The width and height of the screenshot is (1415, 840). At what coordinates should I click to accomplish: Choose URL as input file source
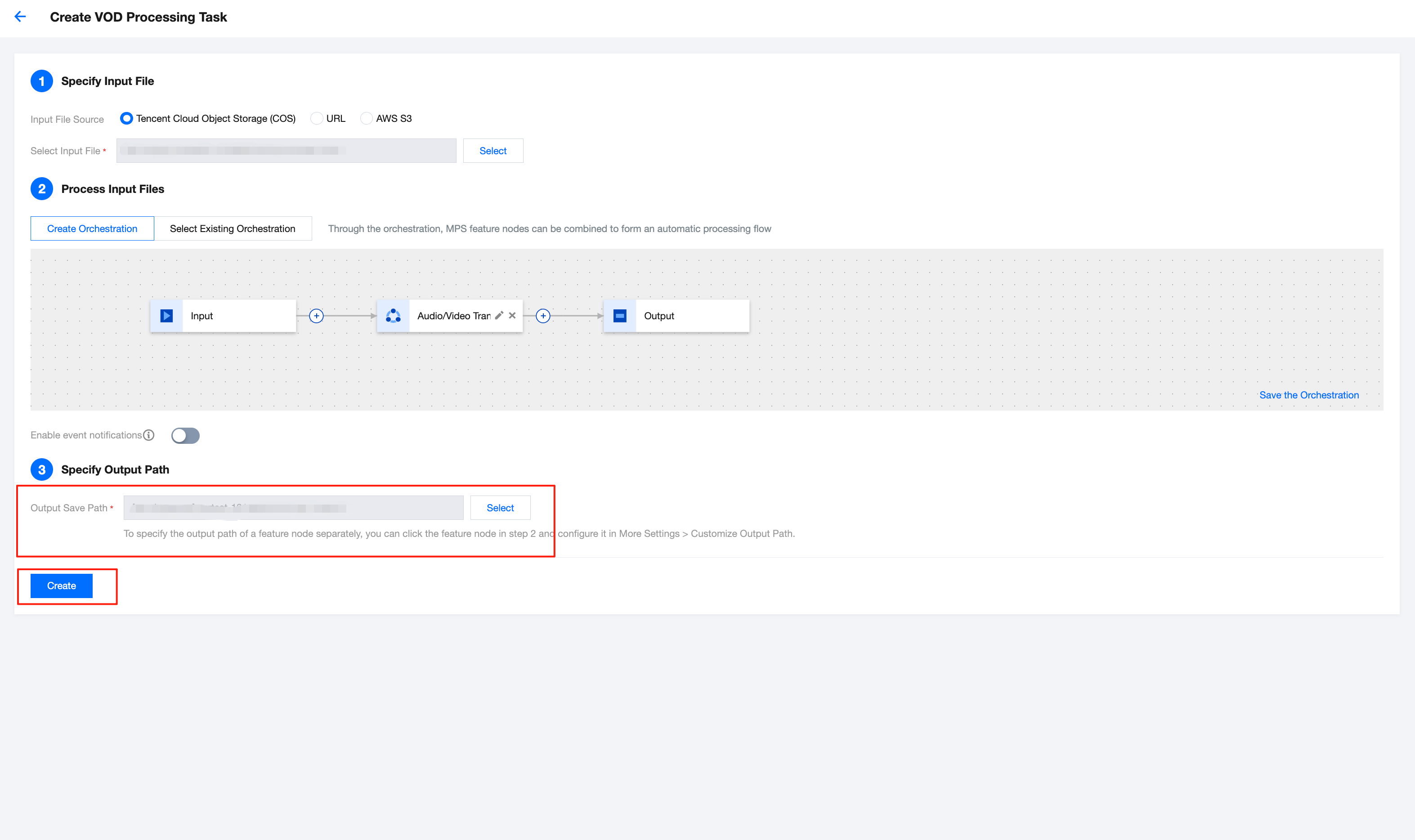click(x=317, y=118)
